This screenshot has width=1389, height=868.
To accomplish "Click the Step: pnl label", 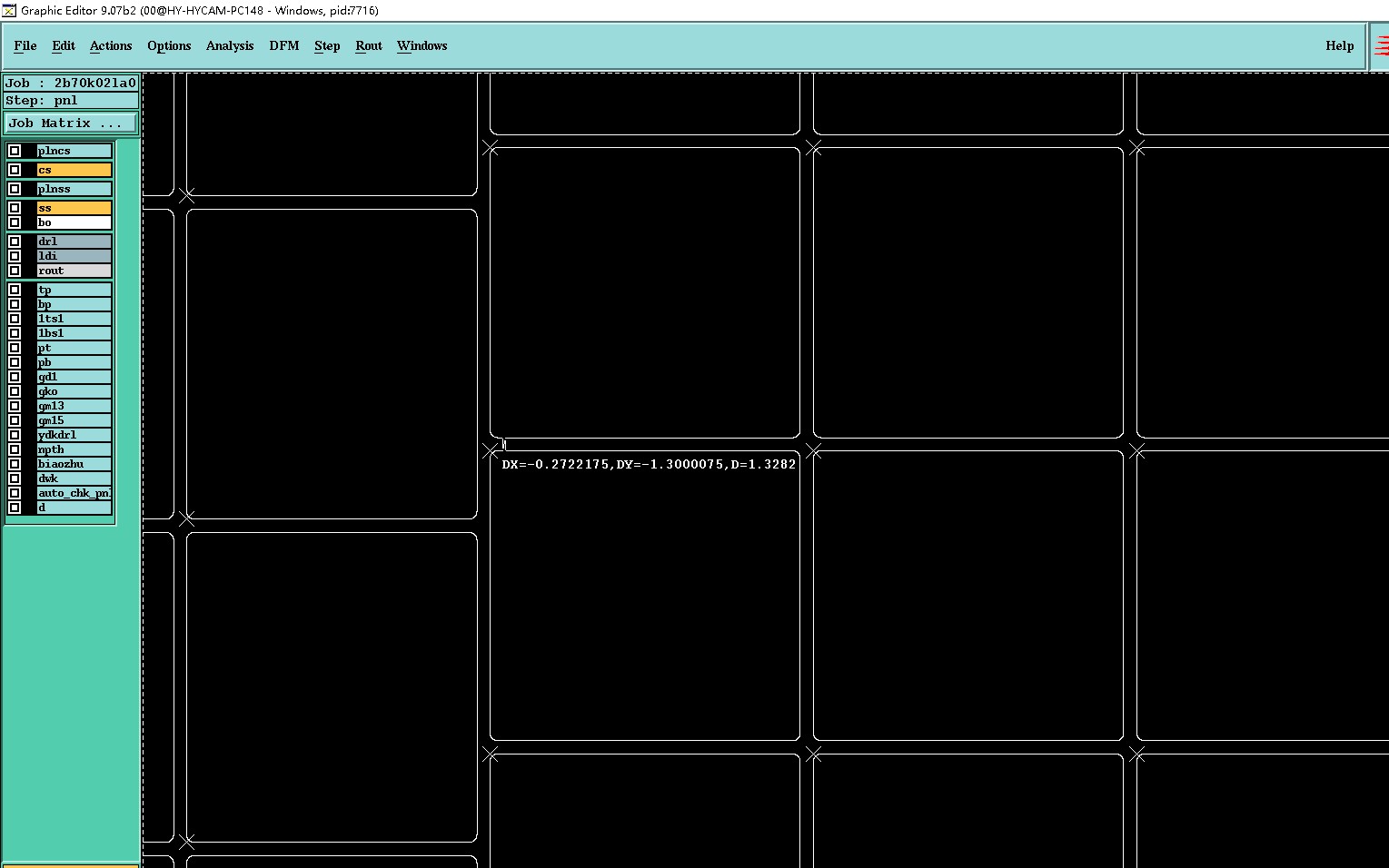I will point(71,100).
